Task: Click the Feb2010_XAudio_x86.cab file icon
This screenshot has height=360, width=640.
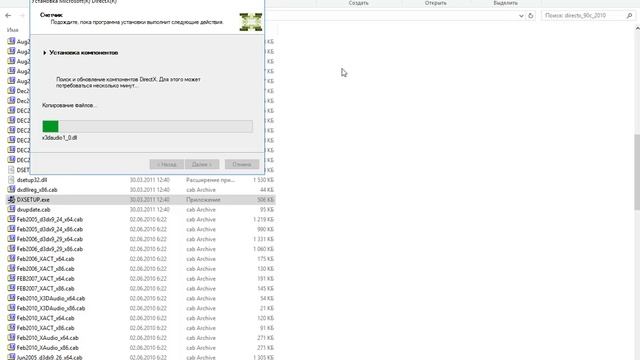Action: tap(11, 347)
